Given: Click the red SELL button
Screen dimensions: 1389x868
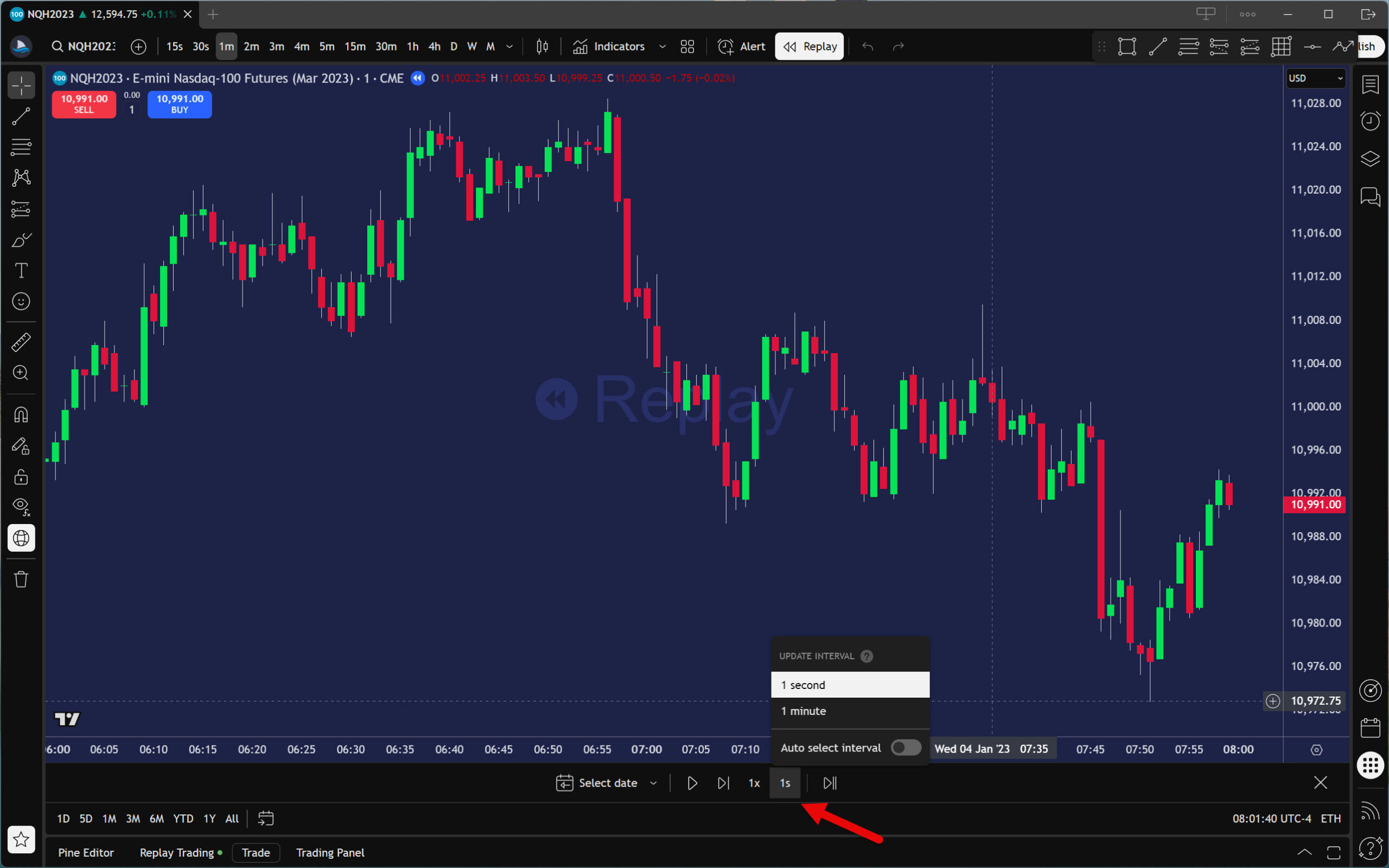Looking at the screenshot, I should point(84,104).
